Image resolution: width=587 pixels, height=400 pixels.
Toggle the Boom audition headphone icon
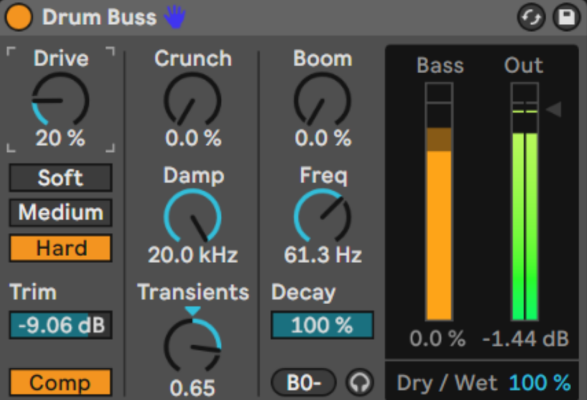pos(360,382)
